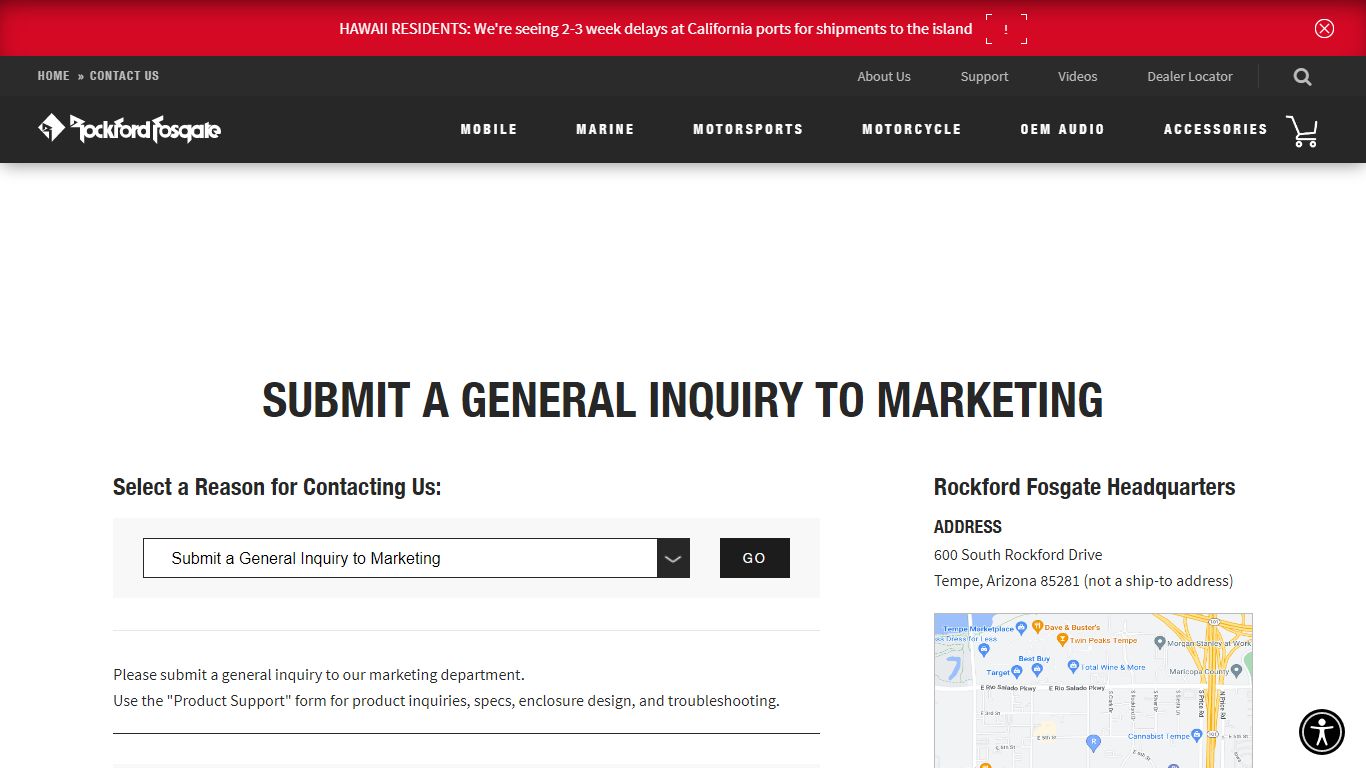This screenshot has height=768, width=1366.
Task: Close the Hawaii residents shipping banner
Action: pos(1324,28)
